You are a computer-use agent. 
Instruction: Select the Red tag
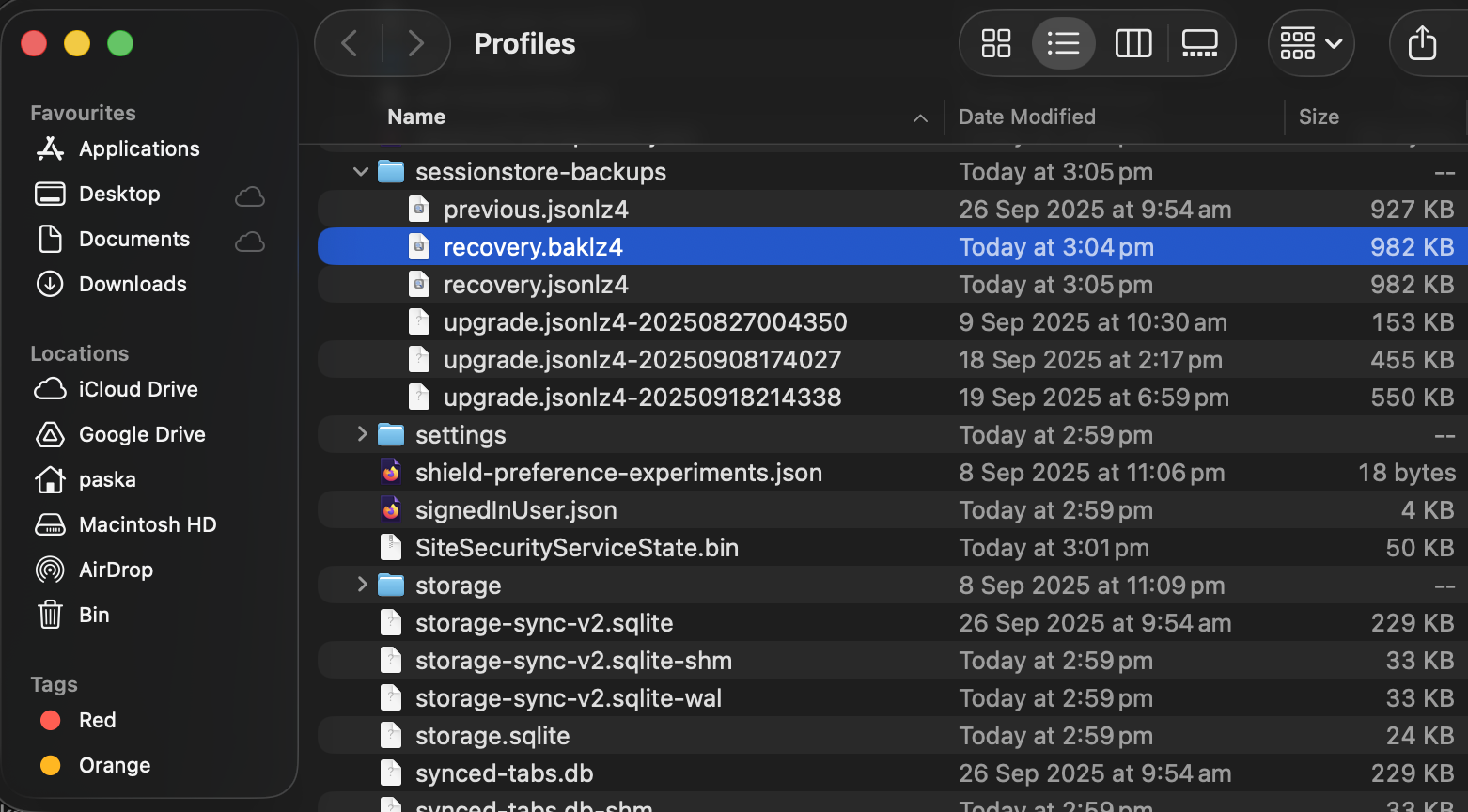coord(97,720)
